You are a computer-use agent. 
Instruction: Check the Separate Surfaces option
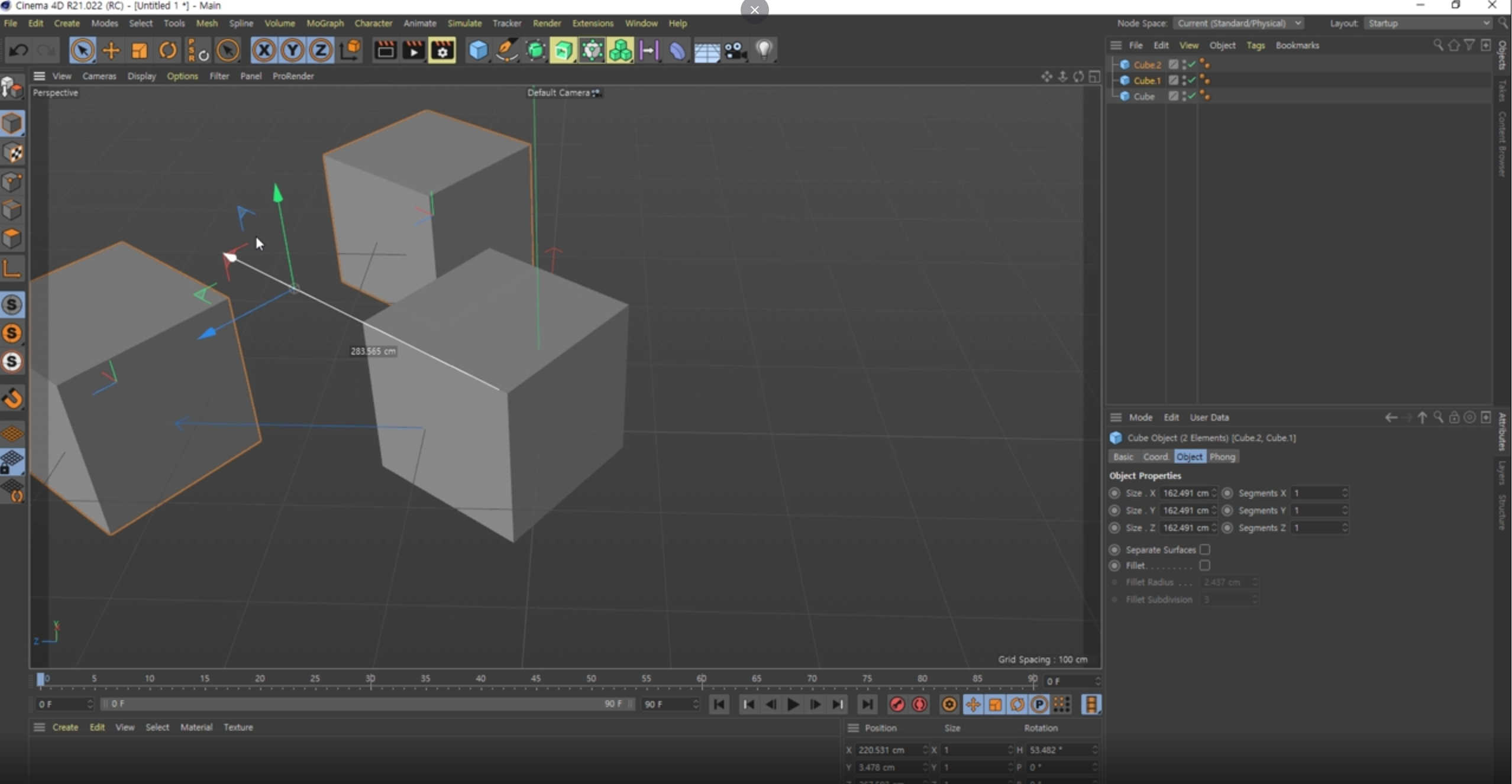[1204, 549]
